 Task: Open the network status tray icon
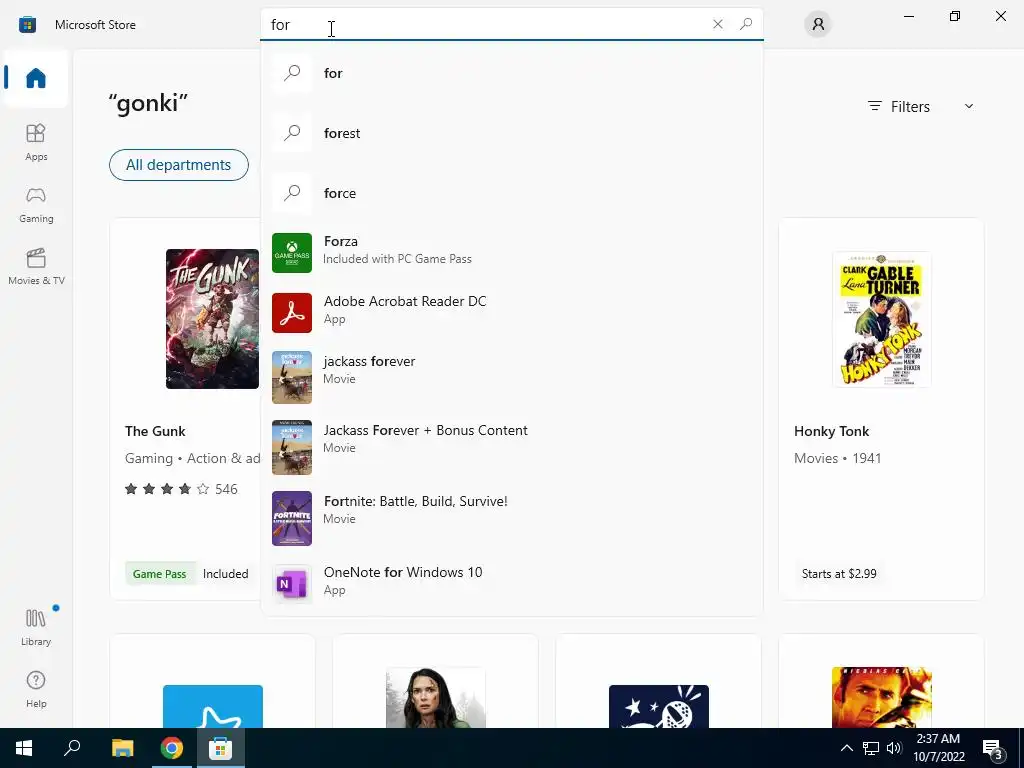(871, 748)
